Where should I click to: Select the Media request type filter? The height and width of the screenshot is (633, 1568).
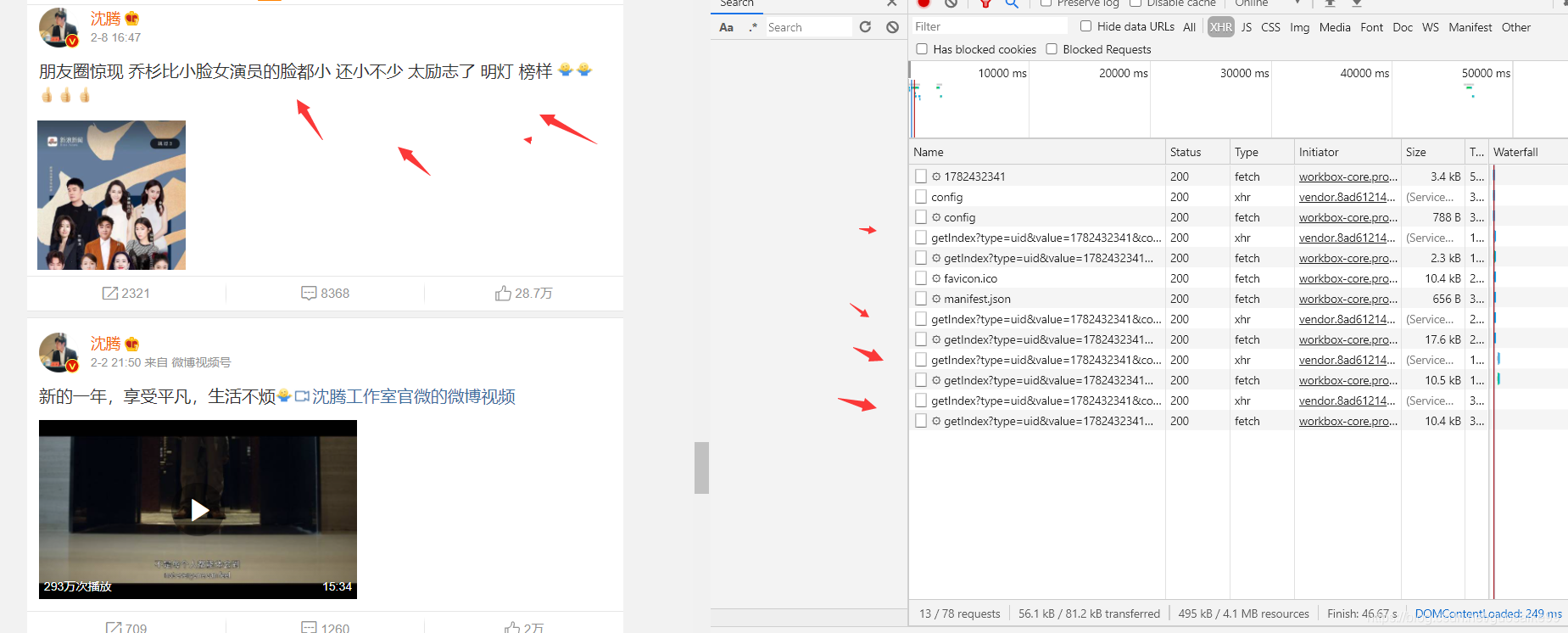[x=1335, y=27]
